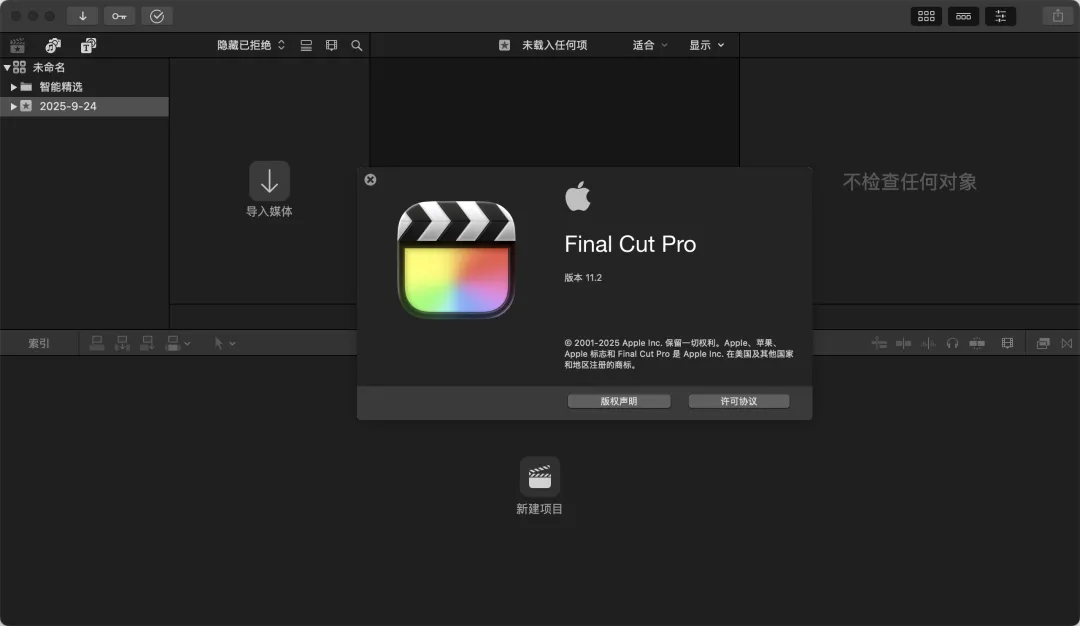Click the 版权声明 button
This screenshot has width=1080, height=626.
coord(619,401)
